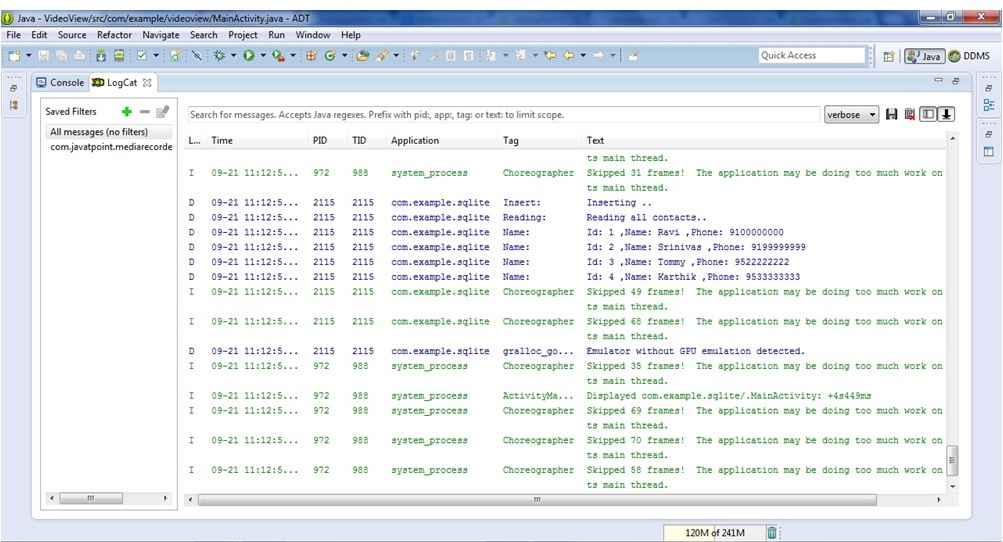Click the Save toolbar icon

pyautogui.click(x=43, y=56)
